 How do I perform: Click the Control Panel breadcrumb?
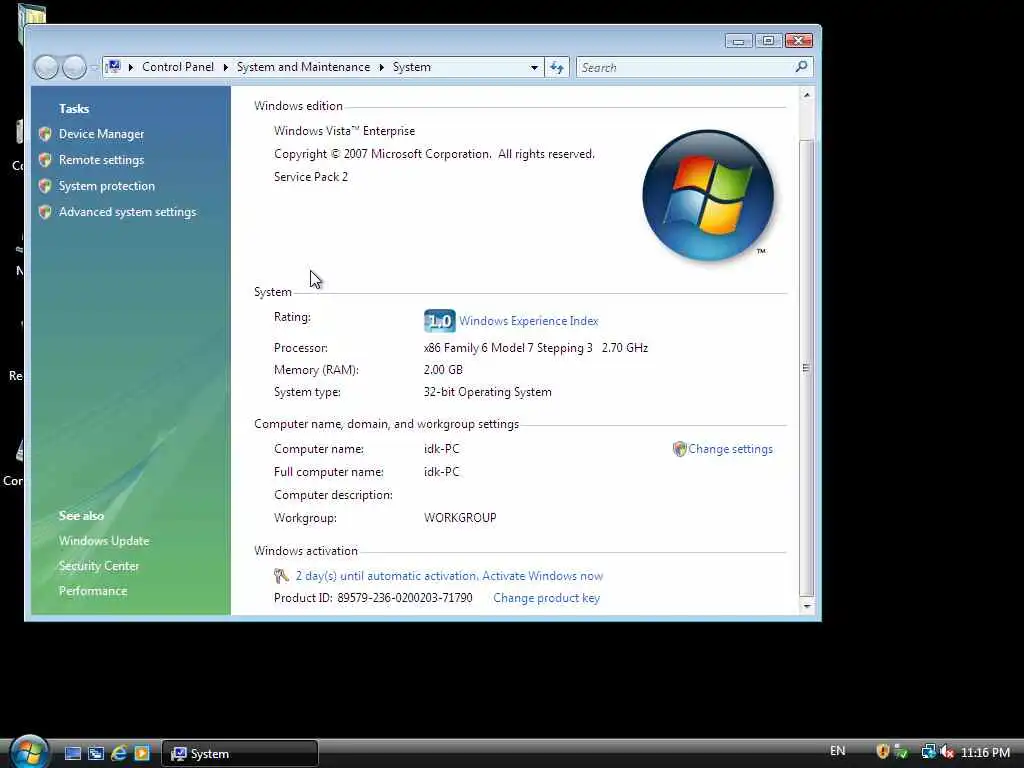[178, 67]
